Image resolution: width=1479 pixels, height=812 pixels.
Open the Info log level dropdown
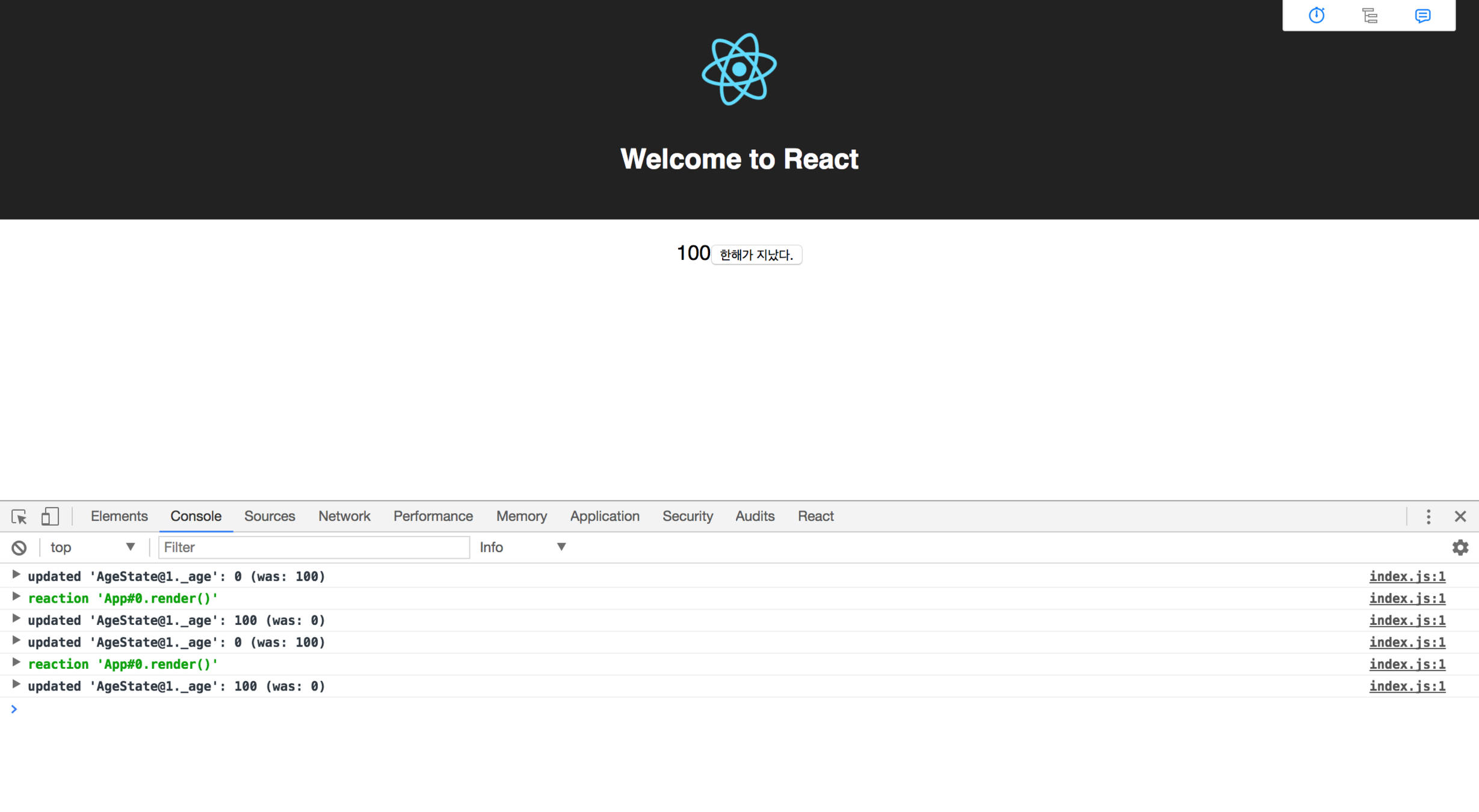[x=522, y=547]
